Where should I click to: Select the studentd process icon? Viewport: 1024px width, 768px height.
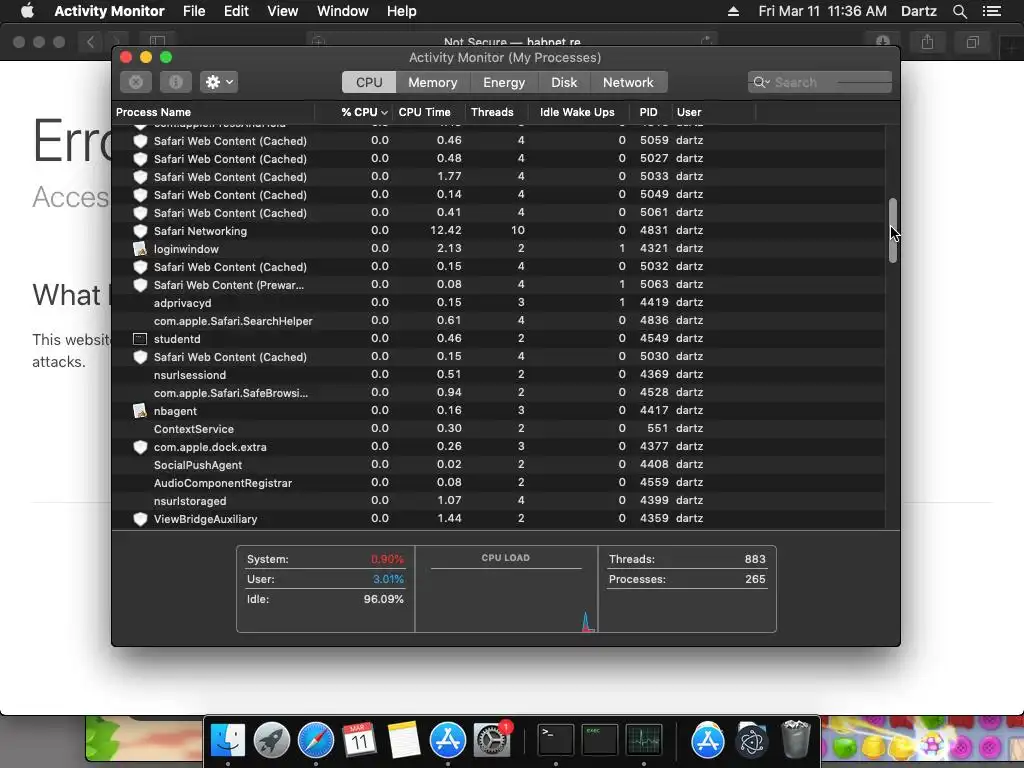tap(140, 339)
